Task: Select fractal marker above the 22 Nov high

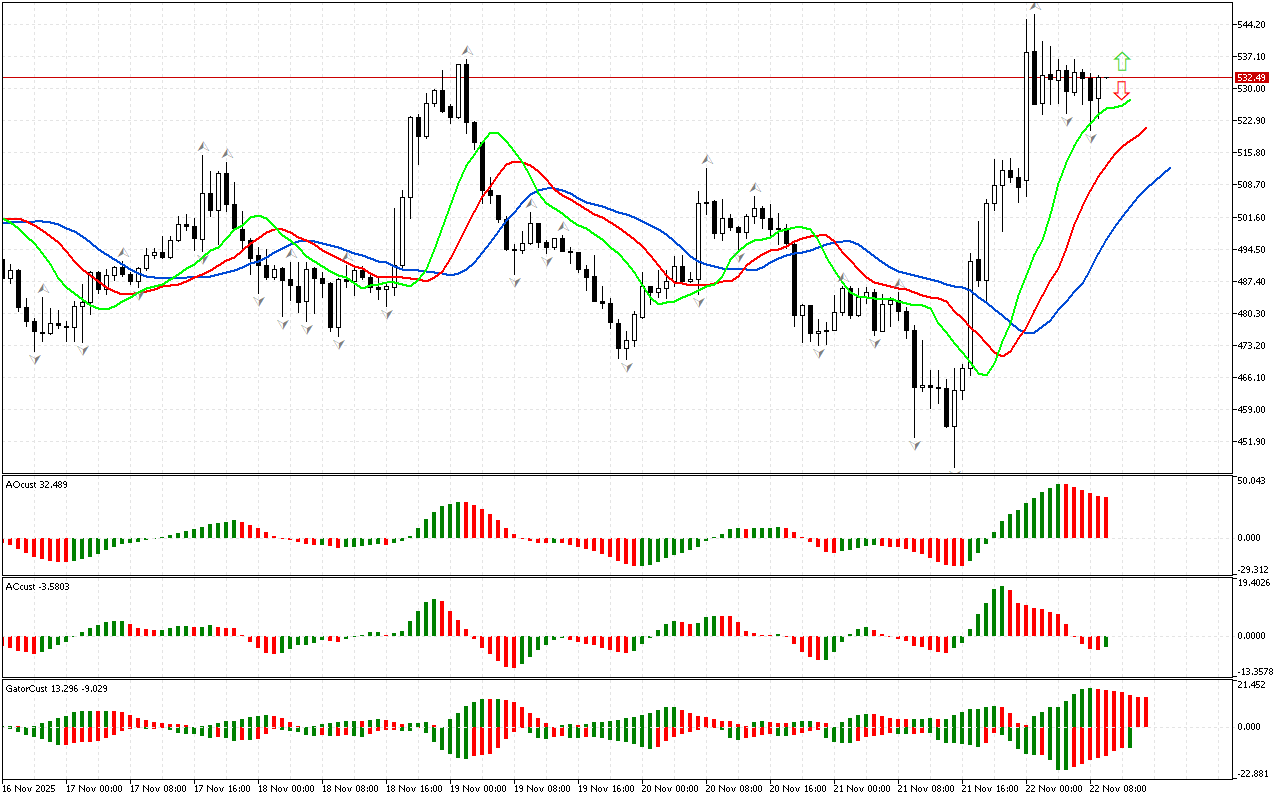Action: pyautogui.click(x=1034, y=8)
